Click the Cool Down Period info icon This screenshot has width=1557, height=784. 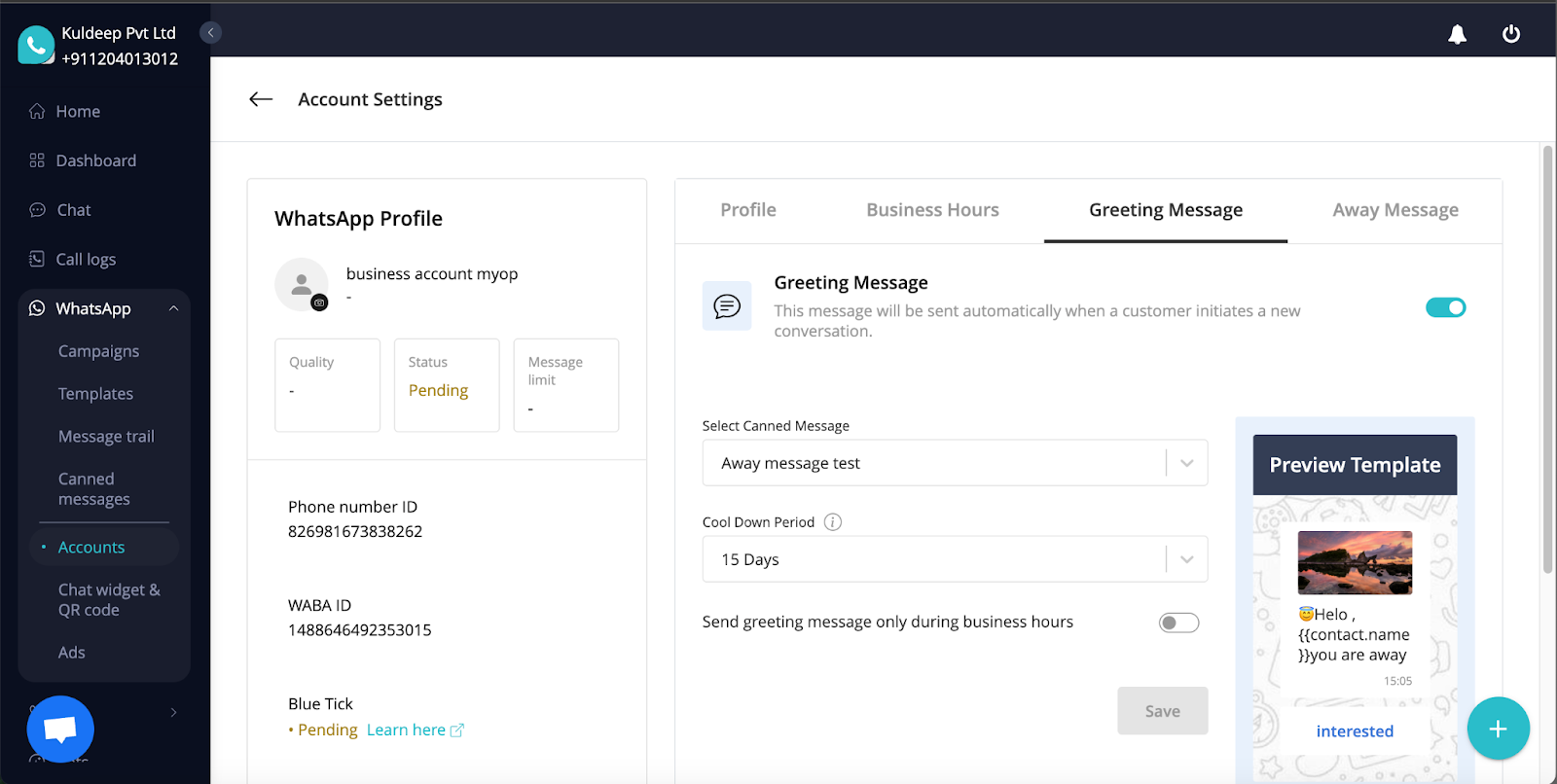tap(833, 522)
